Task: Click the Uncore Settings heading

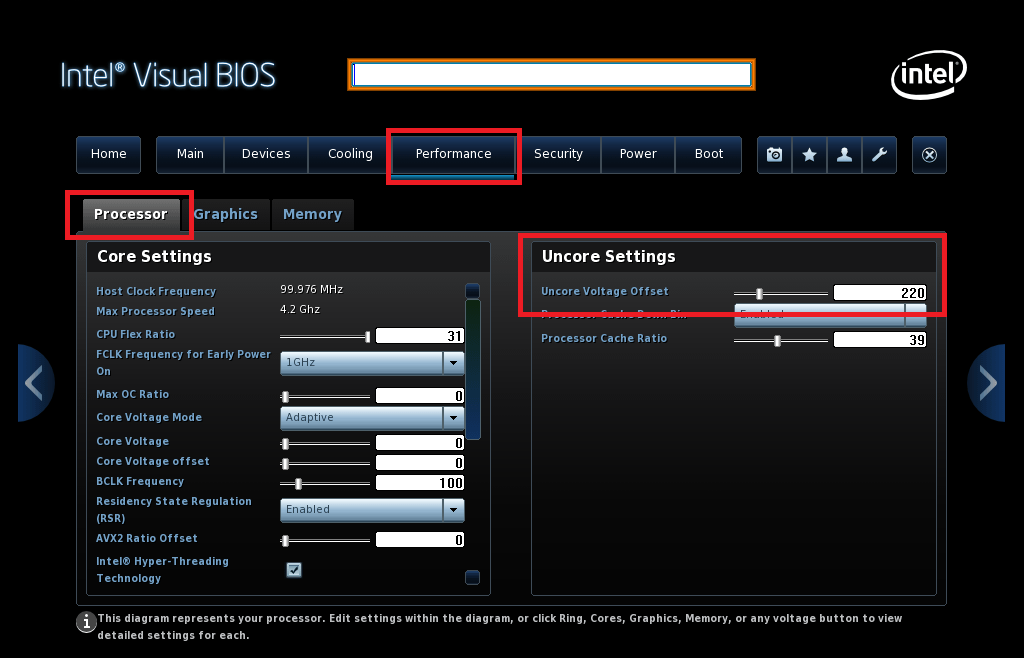Action: [609, 257]
